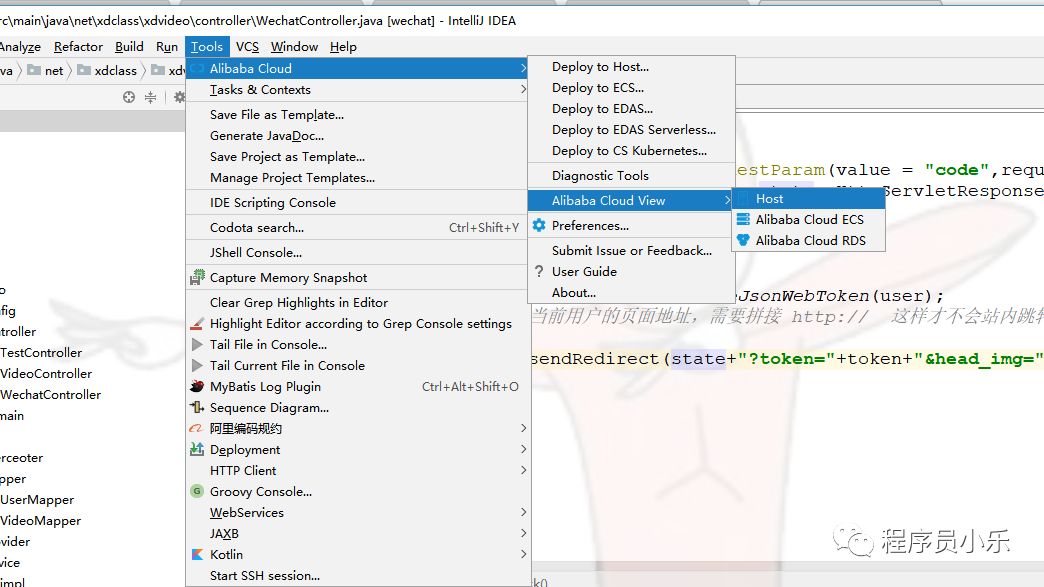Click the Alibaba Cloud ECS icon

click(x=743, y=220)
